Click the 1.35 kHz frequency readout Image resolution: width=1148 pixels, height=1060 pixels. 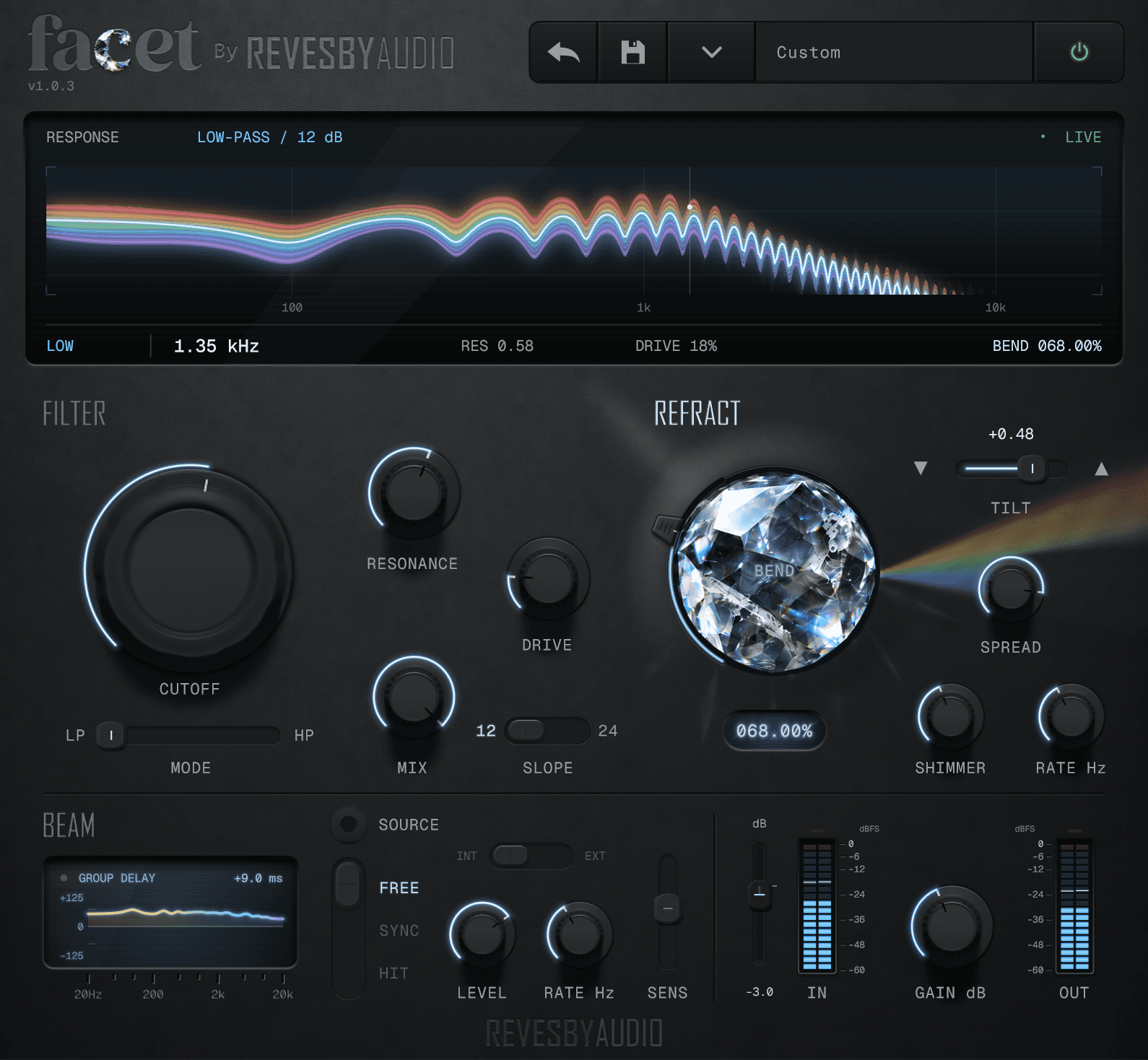(217, 346)
